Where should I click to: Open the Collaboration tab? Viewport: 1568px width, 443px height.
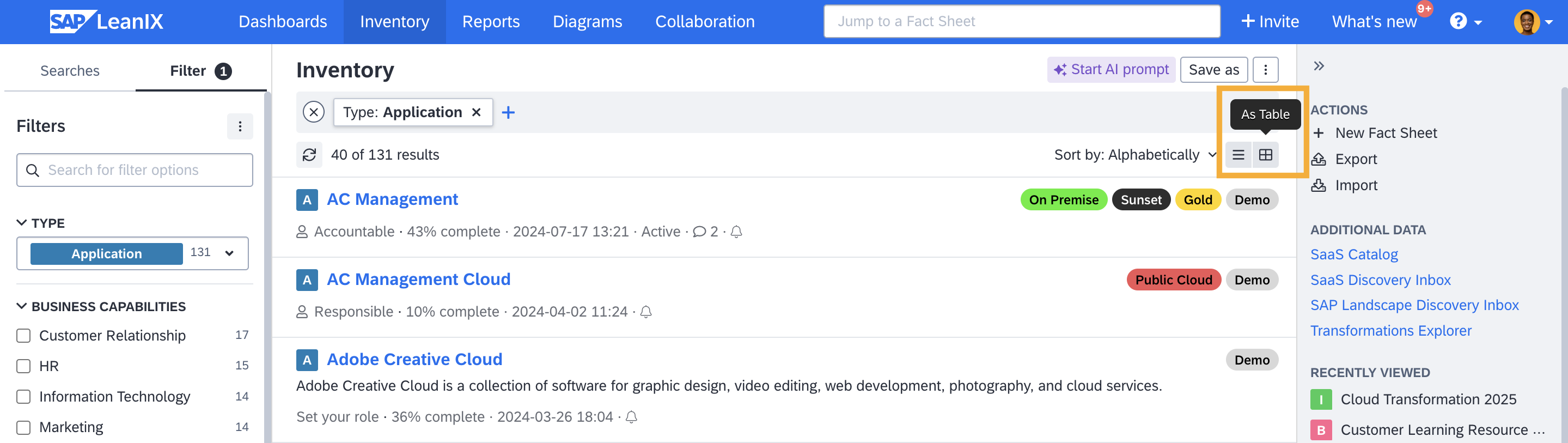click(705, 21)
